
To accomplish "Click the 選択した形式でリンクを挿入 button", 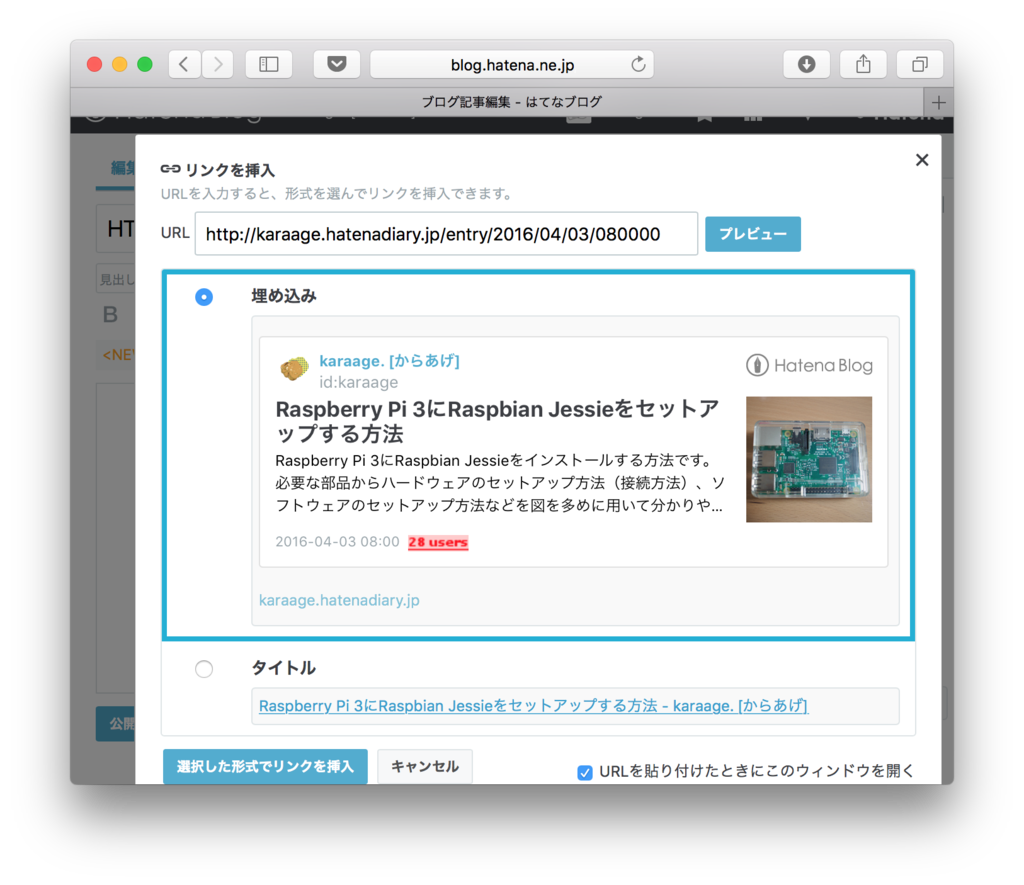I will pos(265,766).
